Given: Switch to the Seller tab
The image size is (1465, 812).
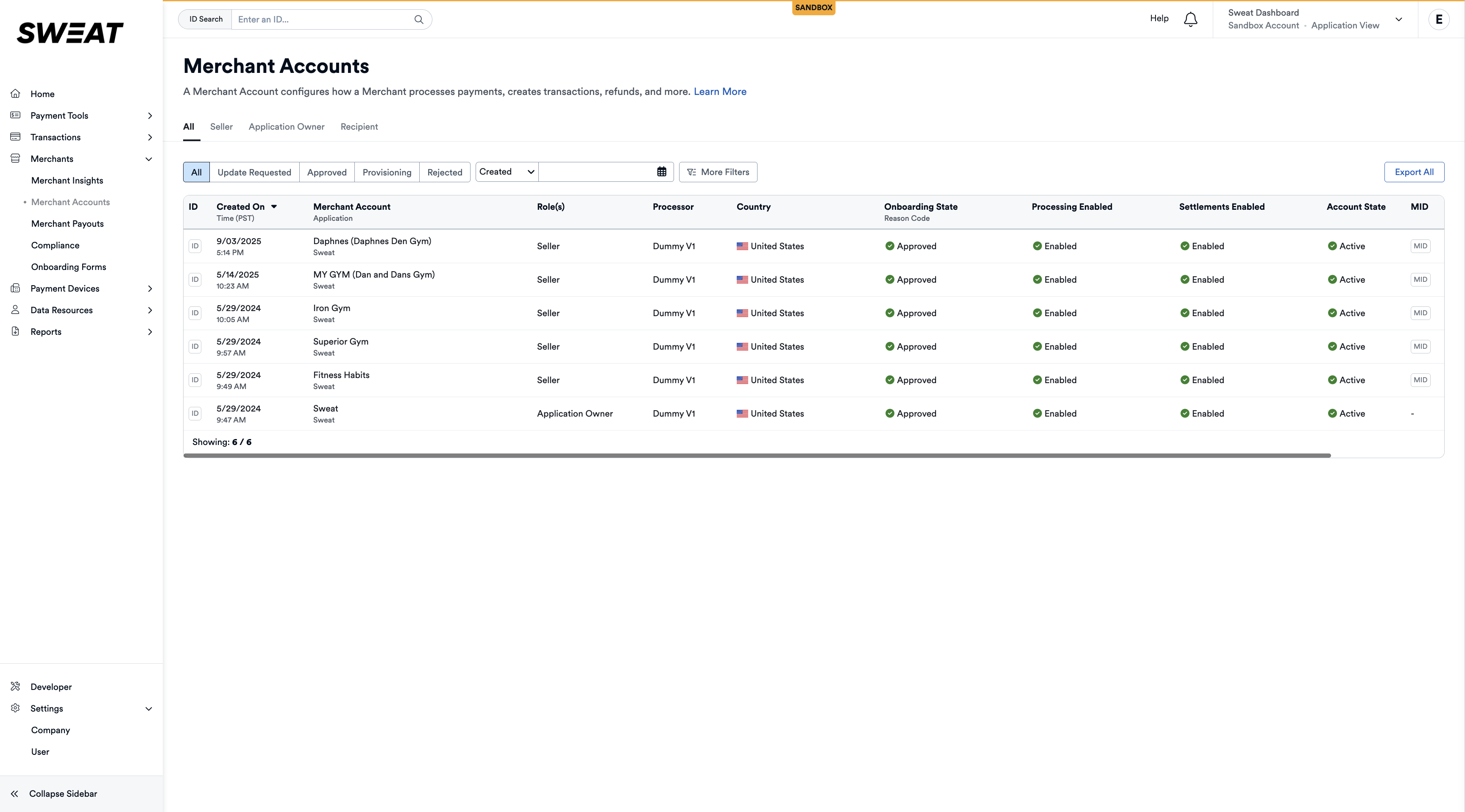Looking at the screenshot, I should pos(221,127).
